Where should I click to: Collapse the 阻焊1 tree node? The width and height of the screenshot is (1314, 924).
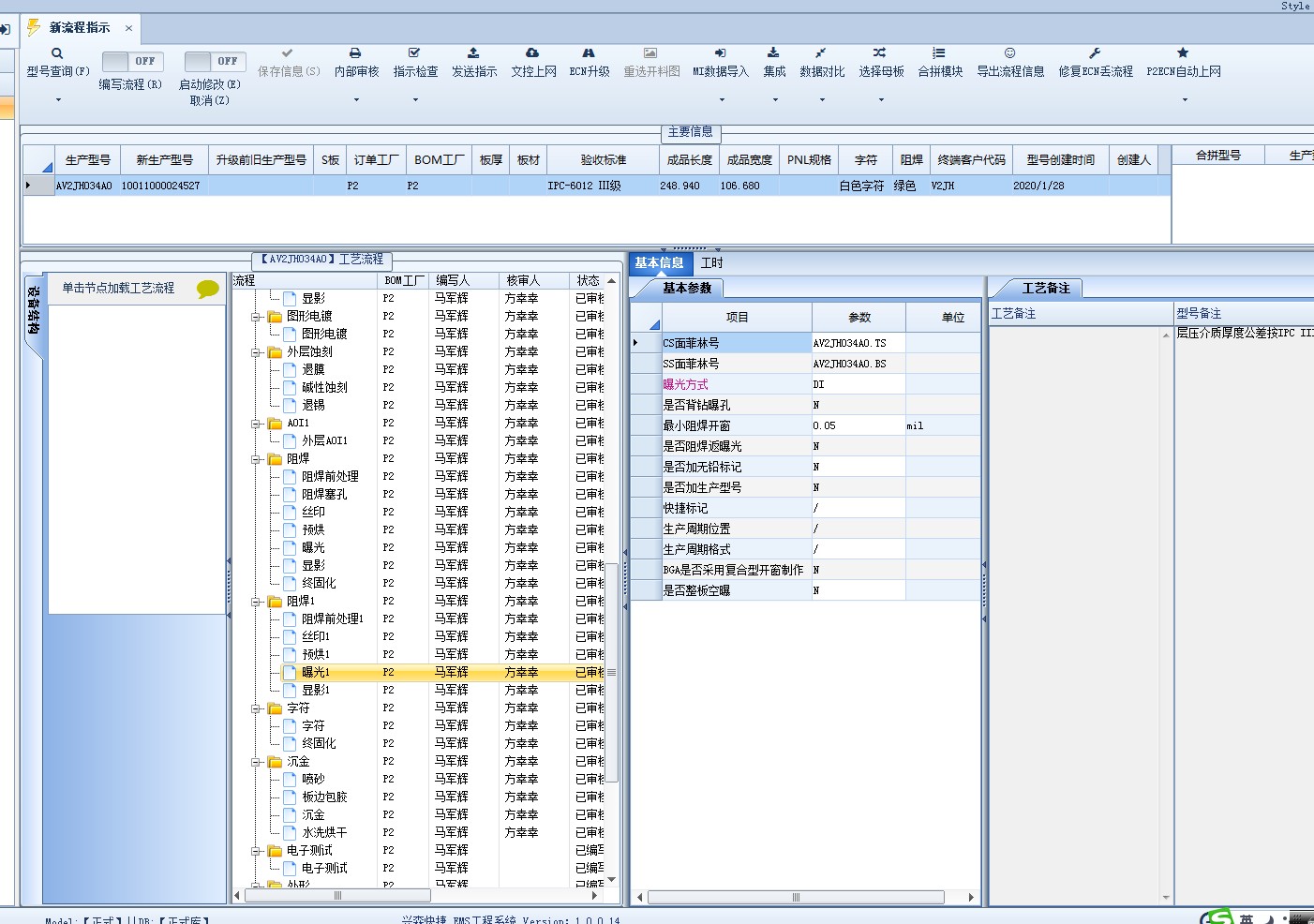pos(256,602)
